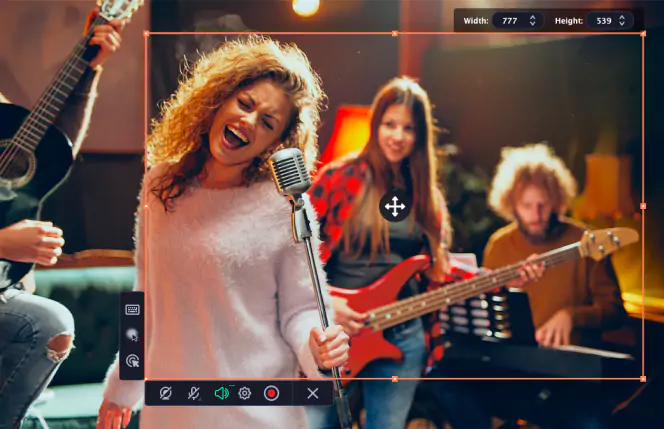Click the move capture area crosshair

pyautogui.click(x=395, y=207)
